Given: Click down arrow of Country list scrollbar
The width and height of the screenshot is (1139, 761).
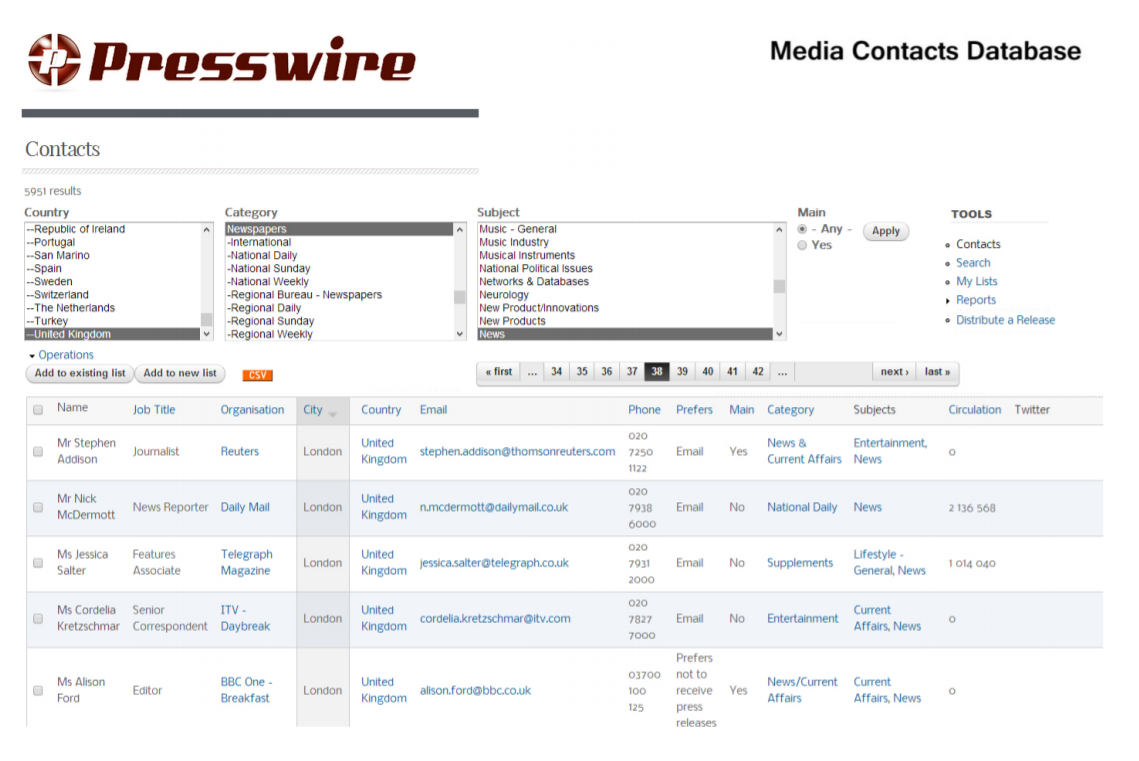Looking at the screenshot, I should click(206, 334).
